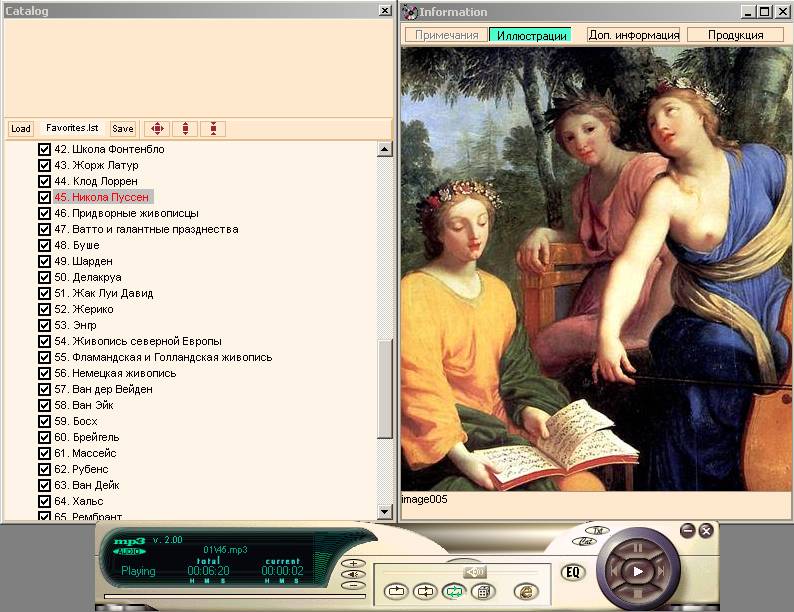Close the mp3 player window

[706, 530]
